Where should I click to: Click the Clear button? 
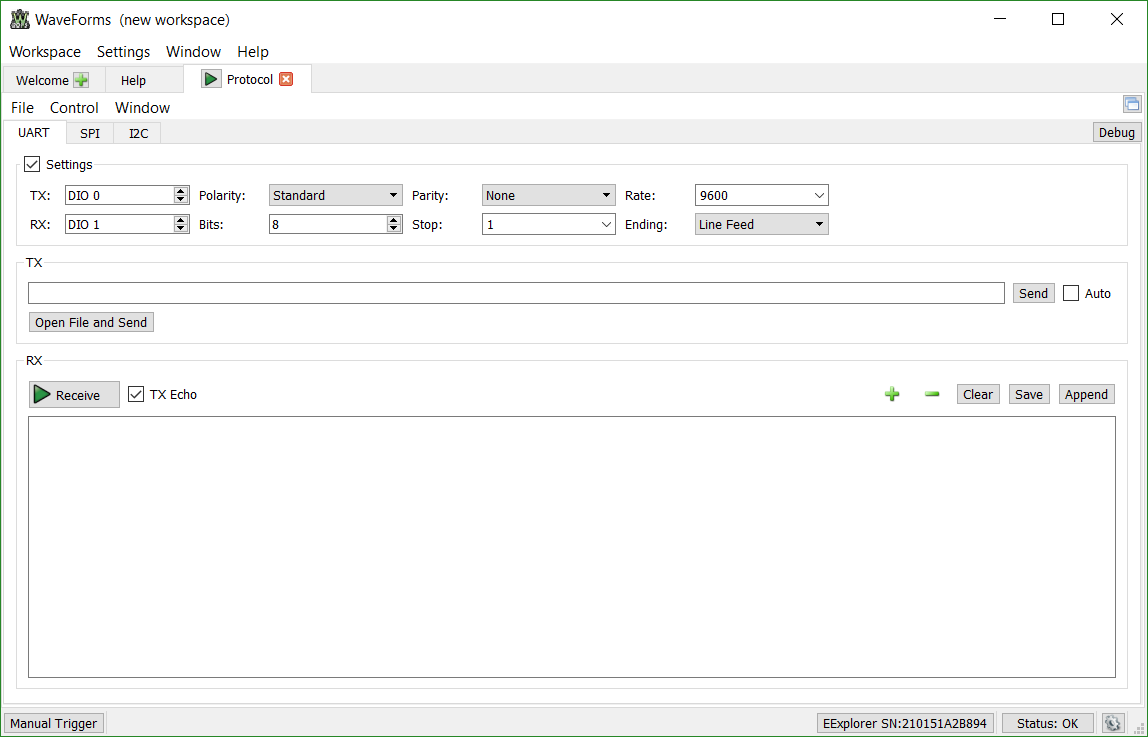(x=978, y=394)
